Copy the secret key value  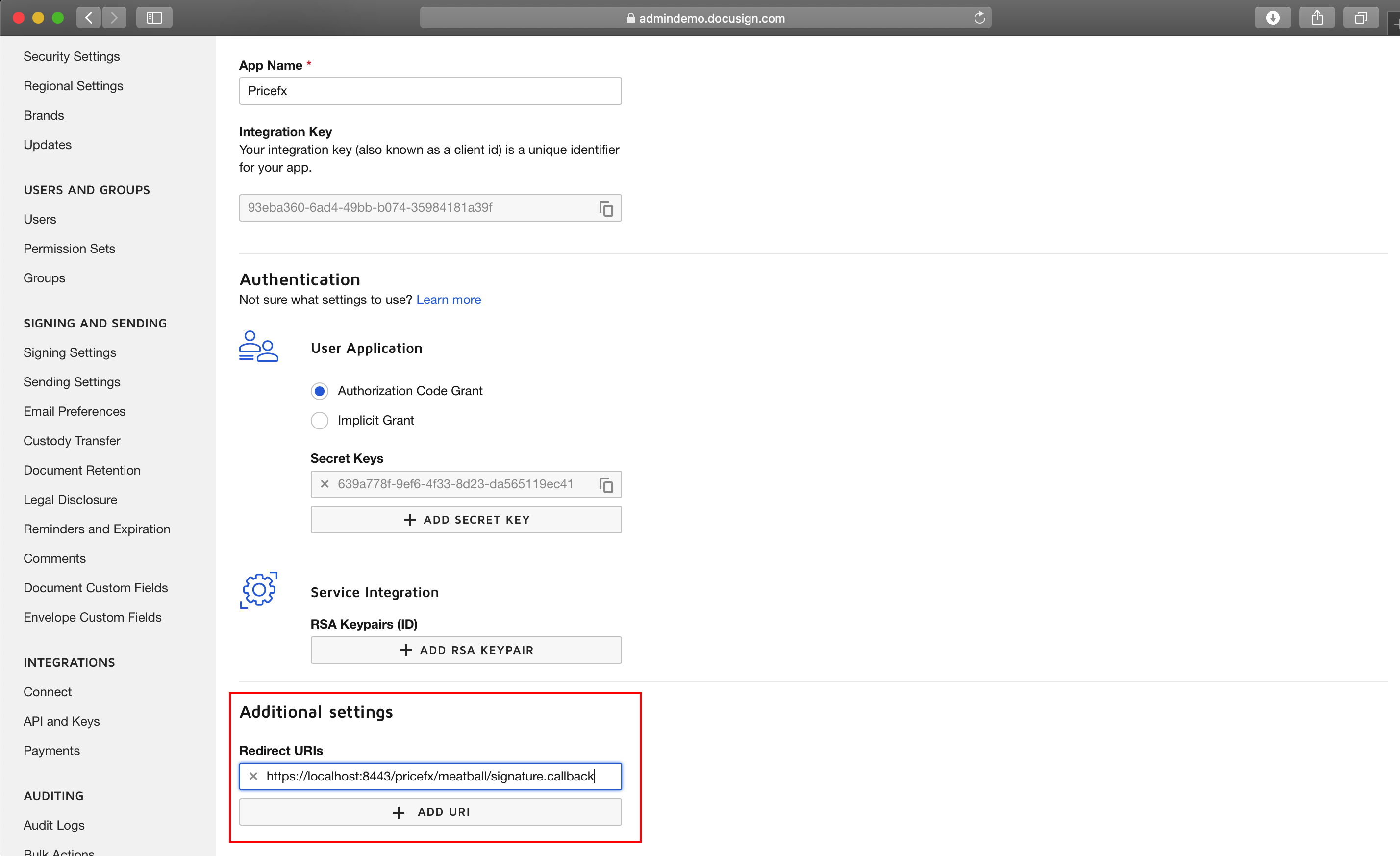click(x=606, y=485)
